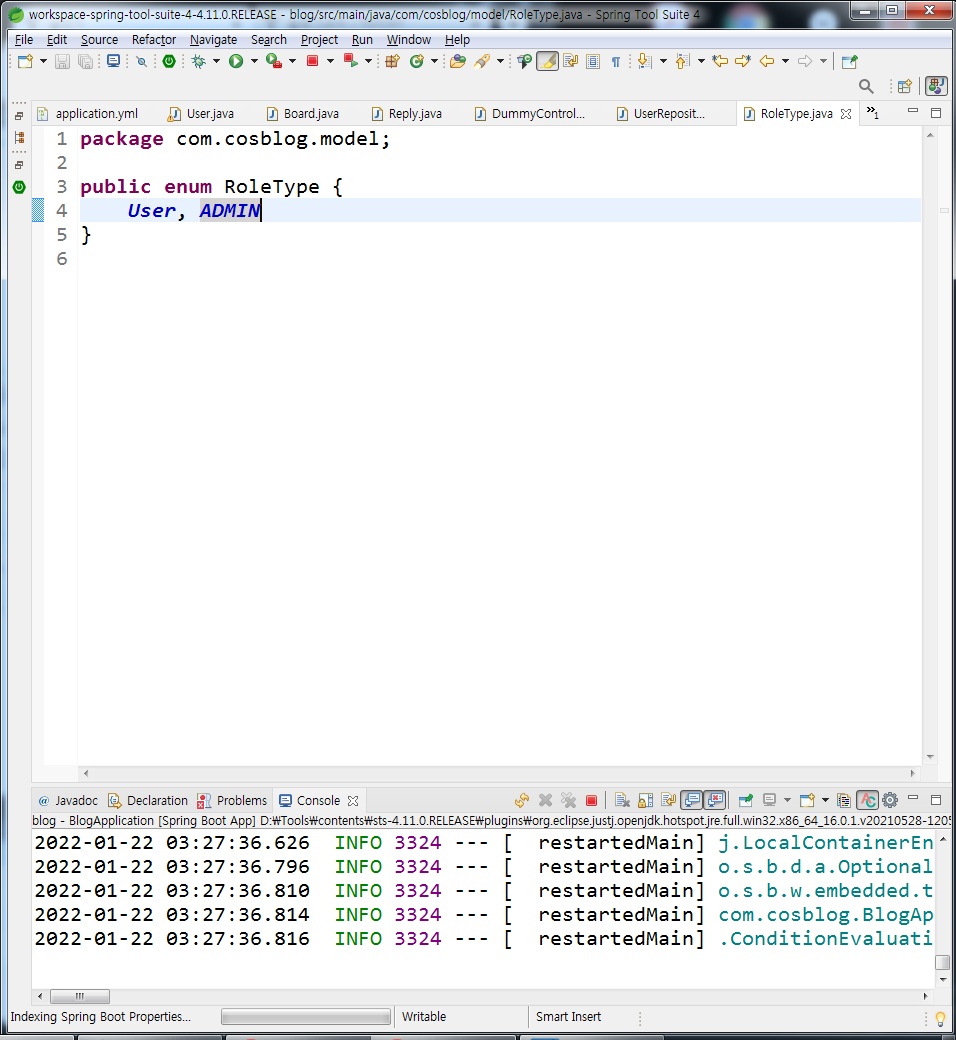Stop the app via red square toolbar icon
Screen dimensions: 956x1040
click(x=312, y=62)
